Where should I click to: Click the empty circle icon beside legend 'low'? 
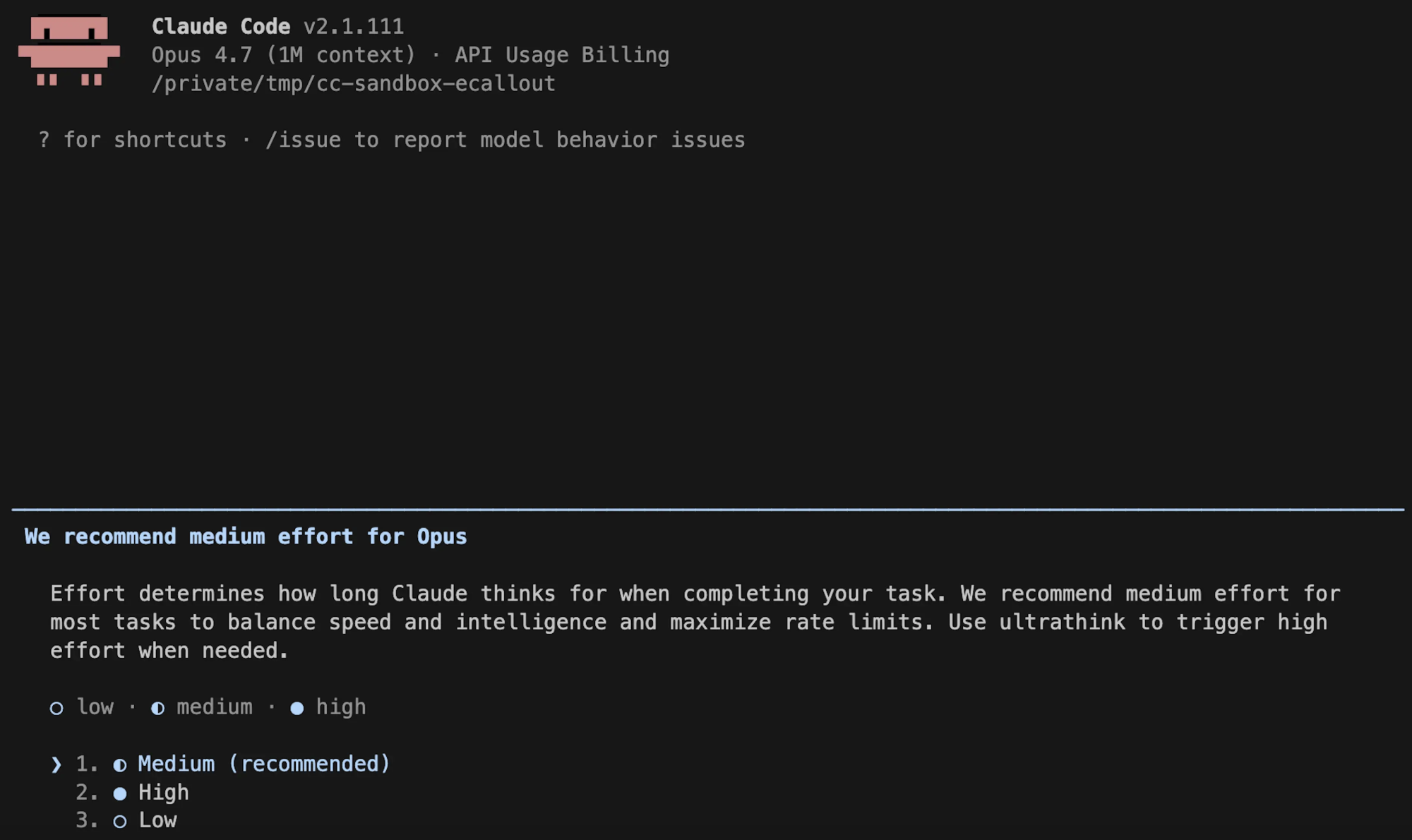56,708
